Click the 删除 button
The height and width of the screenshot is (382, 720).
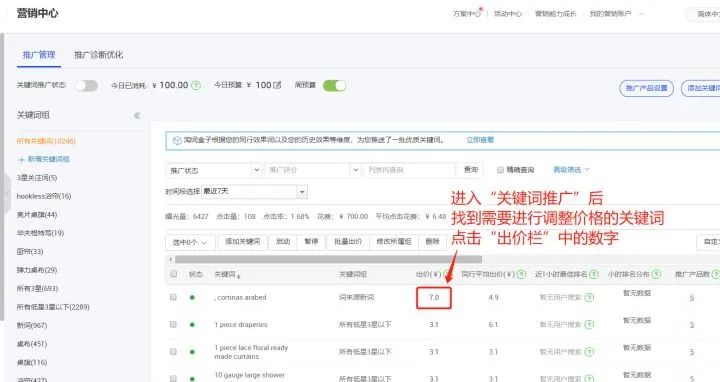[433, 242]
